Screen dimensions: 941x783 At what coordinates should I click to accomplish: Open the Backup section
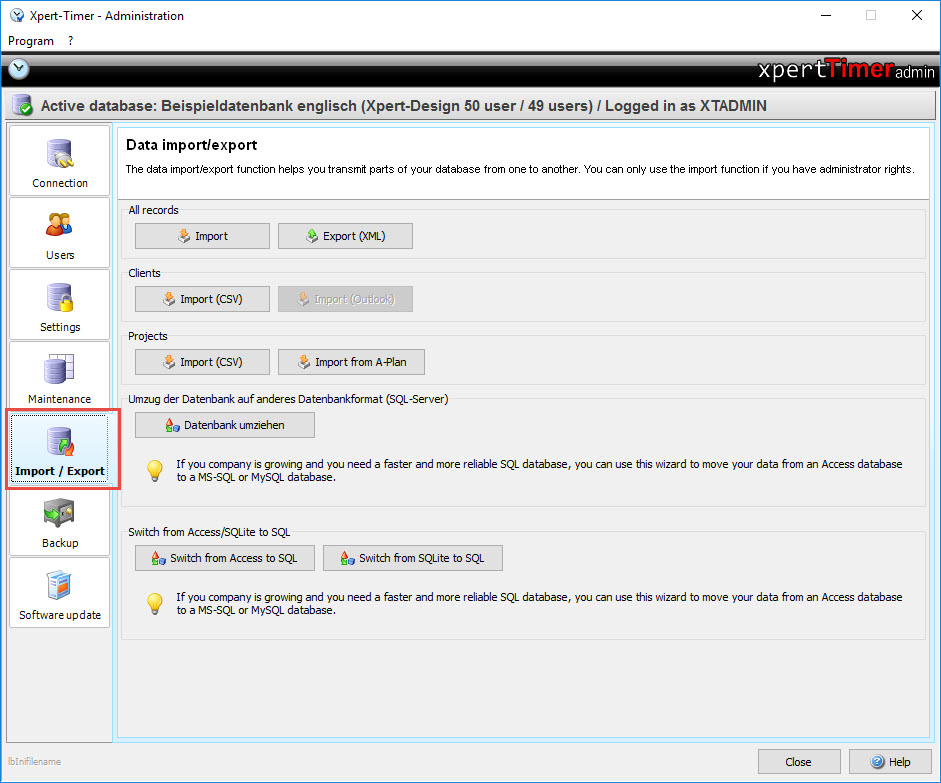[60, 520]
